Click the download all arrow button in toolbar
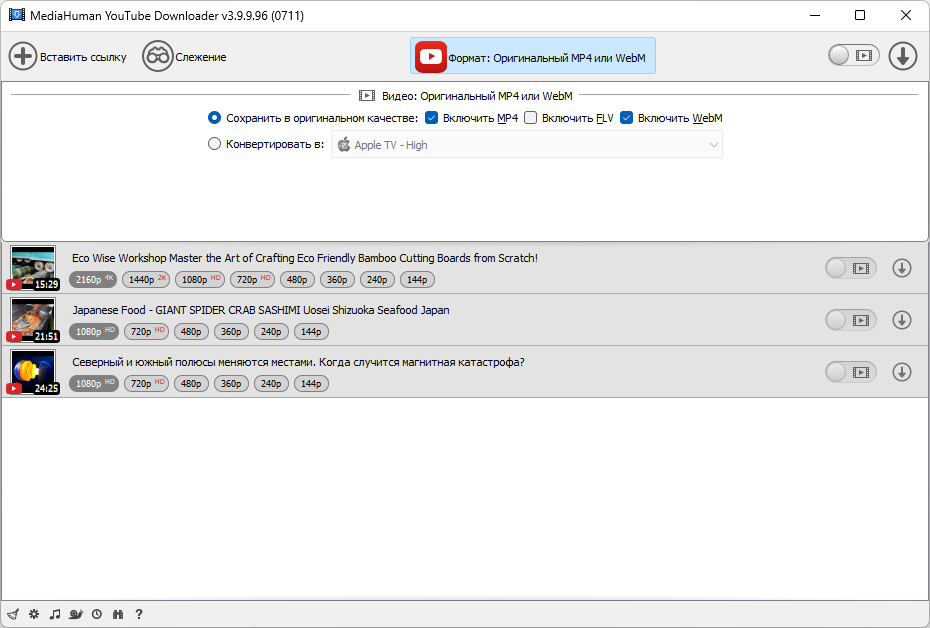The width and height of the screenshot is (930, 628). (903, 56)
